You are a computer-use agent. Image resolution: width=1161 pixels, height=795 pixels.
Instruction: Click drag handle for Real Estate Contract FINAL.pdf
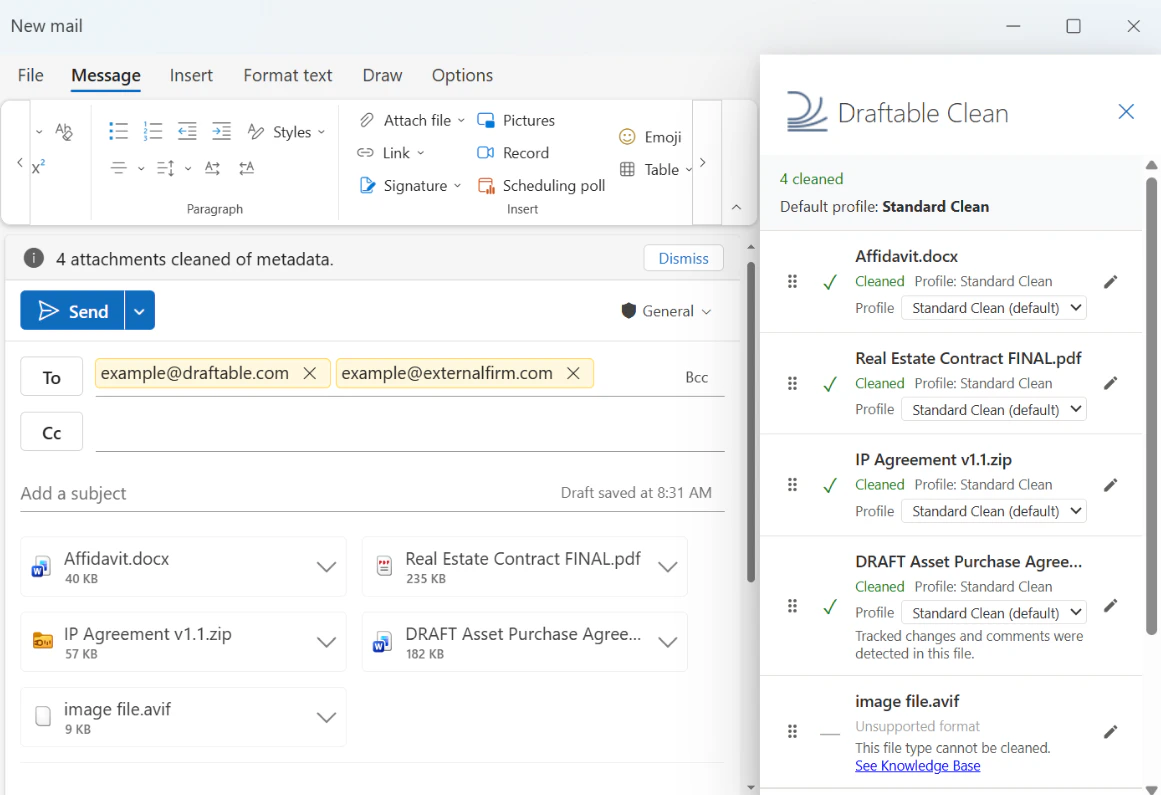click(x=792, y=383)
